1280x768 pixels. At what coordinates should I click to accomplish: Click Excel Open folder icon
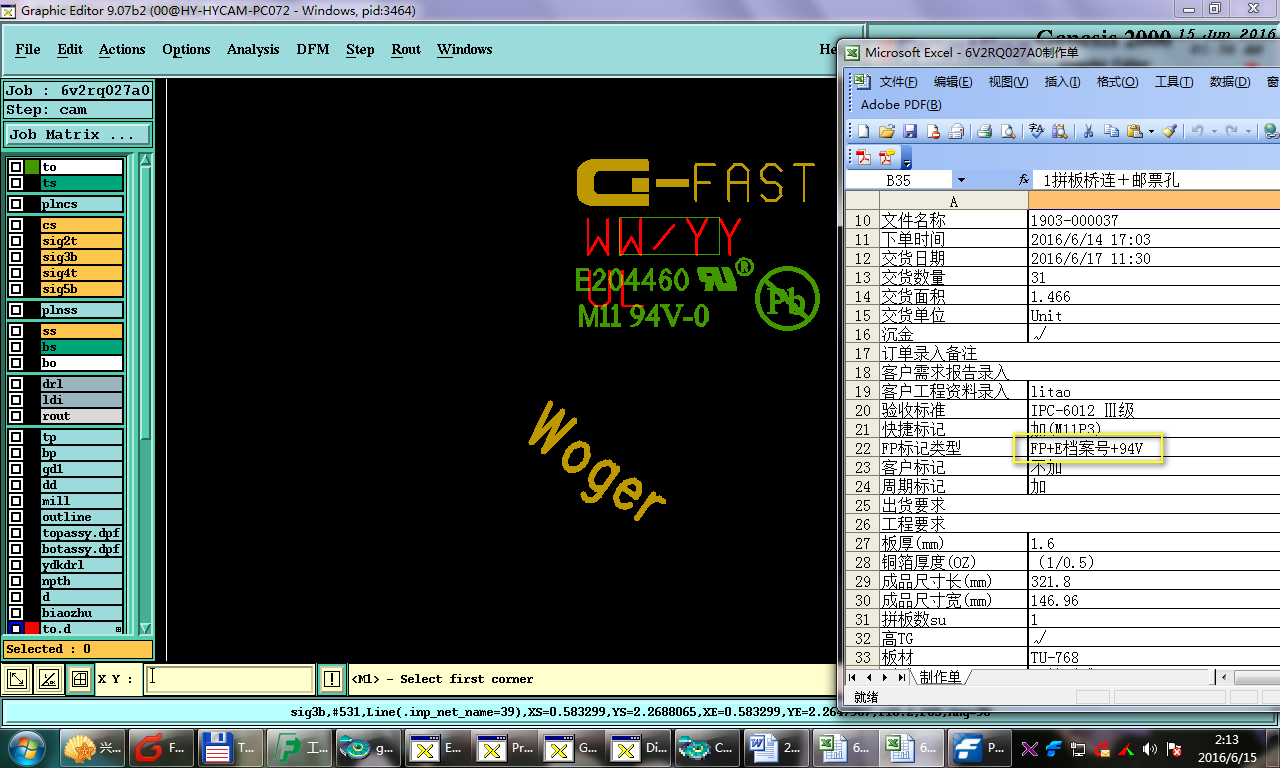coord(886,131)
